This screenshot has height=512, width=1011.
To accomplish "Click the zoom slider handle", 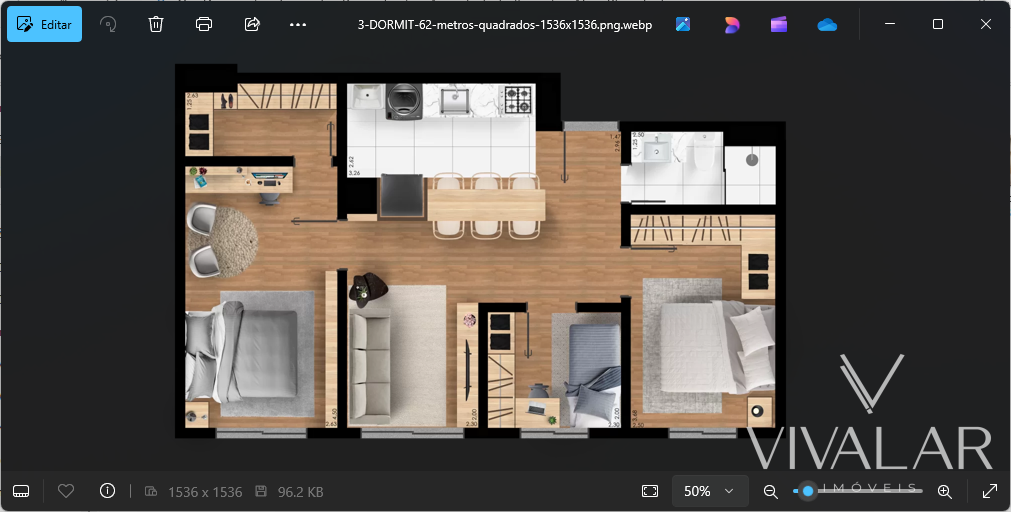I will (x=808, y=491).
